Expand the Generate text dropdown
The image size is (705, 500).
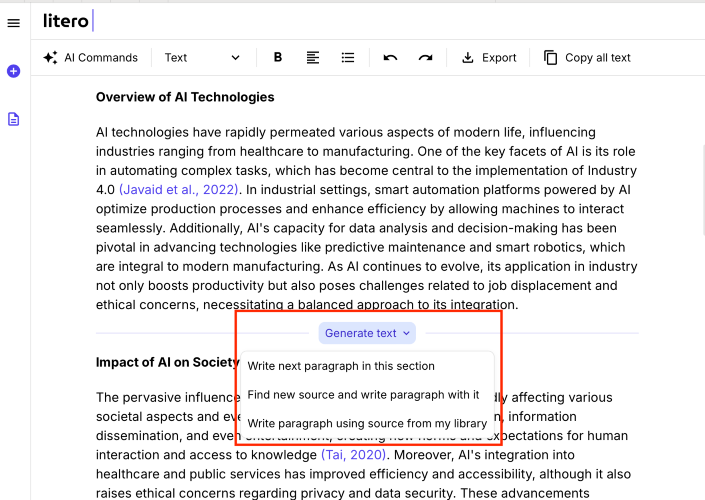(367, 333)
